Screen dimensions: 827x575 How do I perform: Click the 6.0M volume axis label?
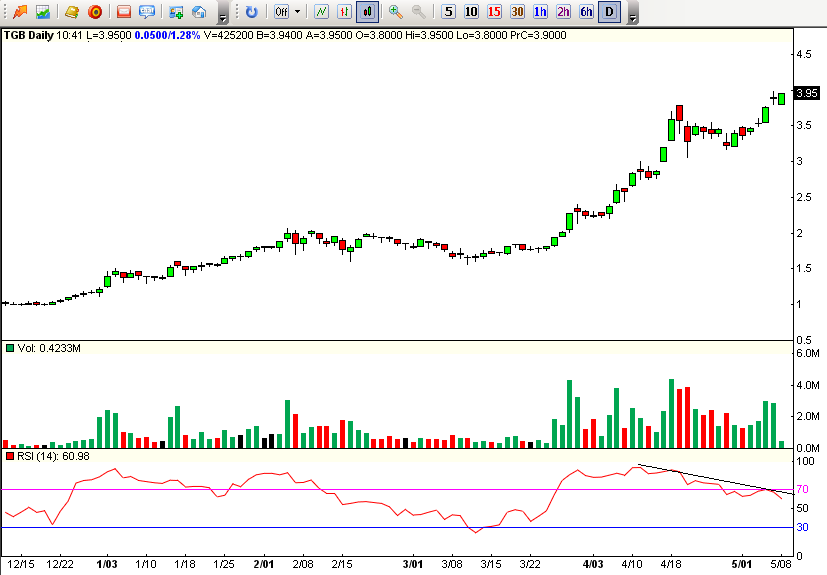pyautogui.click(x=807, y=353)
